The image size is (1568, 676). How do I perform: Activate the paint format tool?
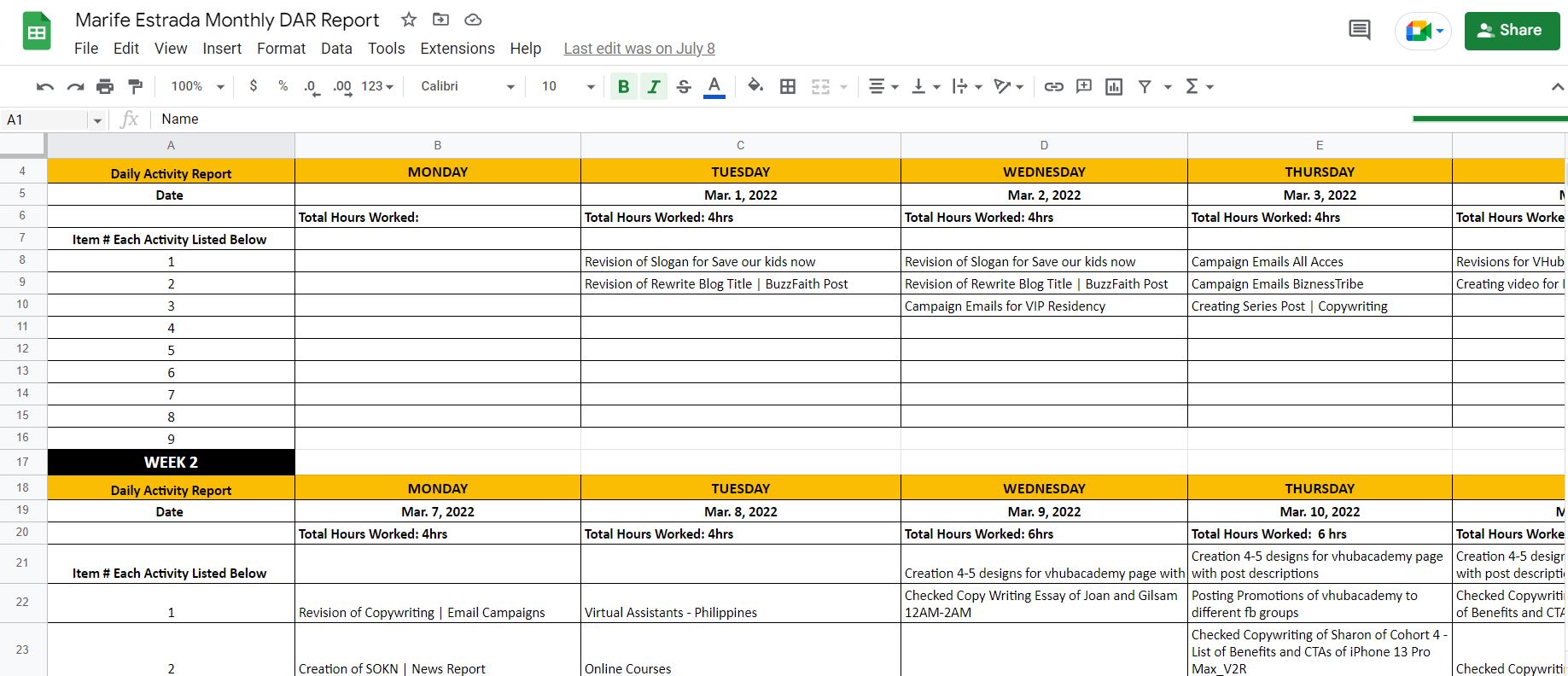[x=135, y=86]
